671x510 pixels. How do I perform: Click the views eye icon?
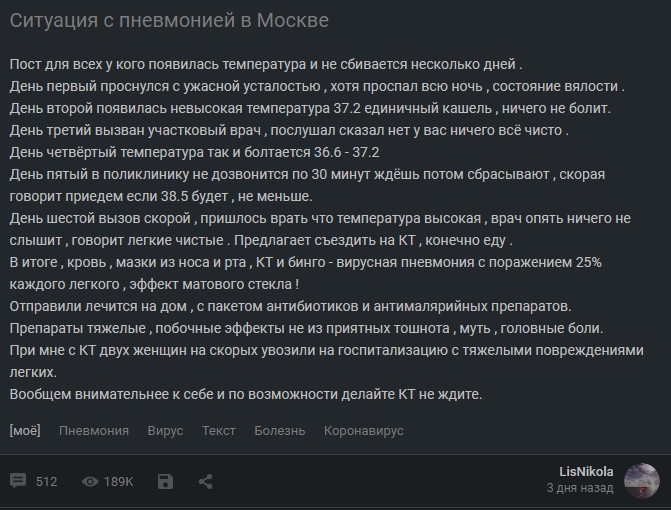[x=90, y=482]
